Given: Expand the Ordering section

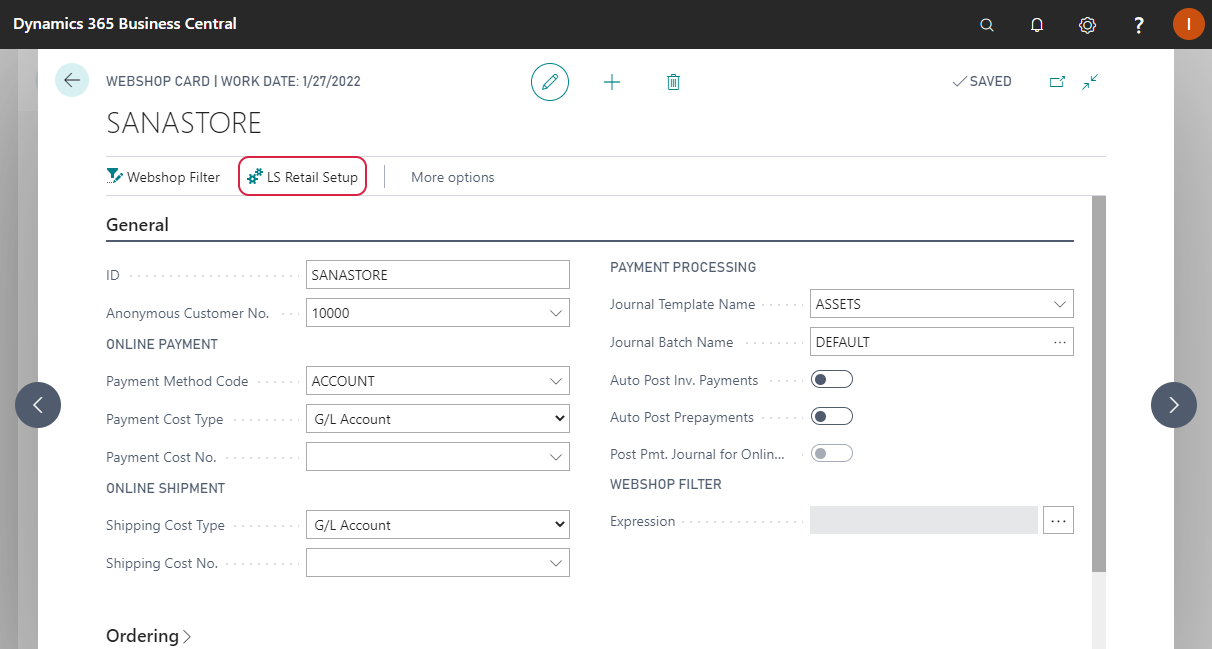Looking at the screenshot, I should (x=148, y=636).
